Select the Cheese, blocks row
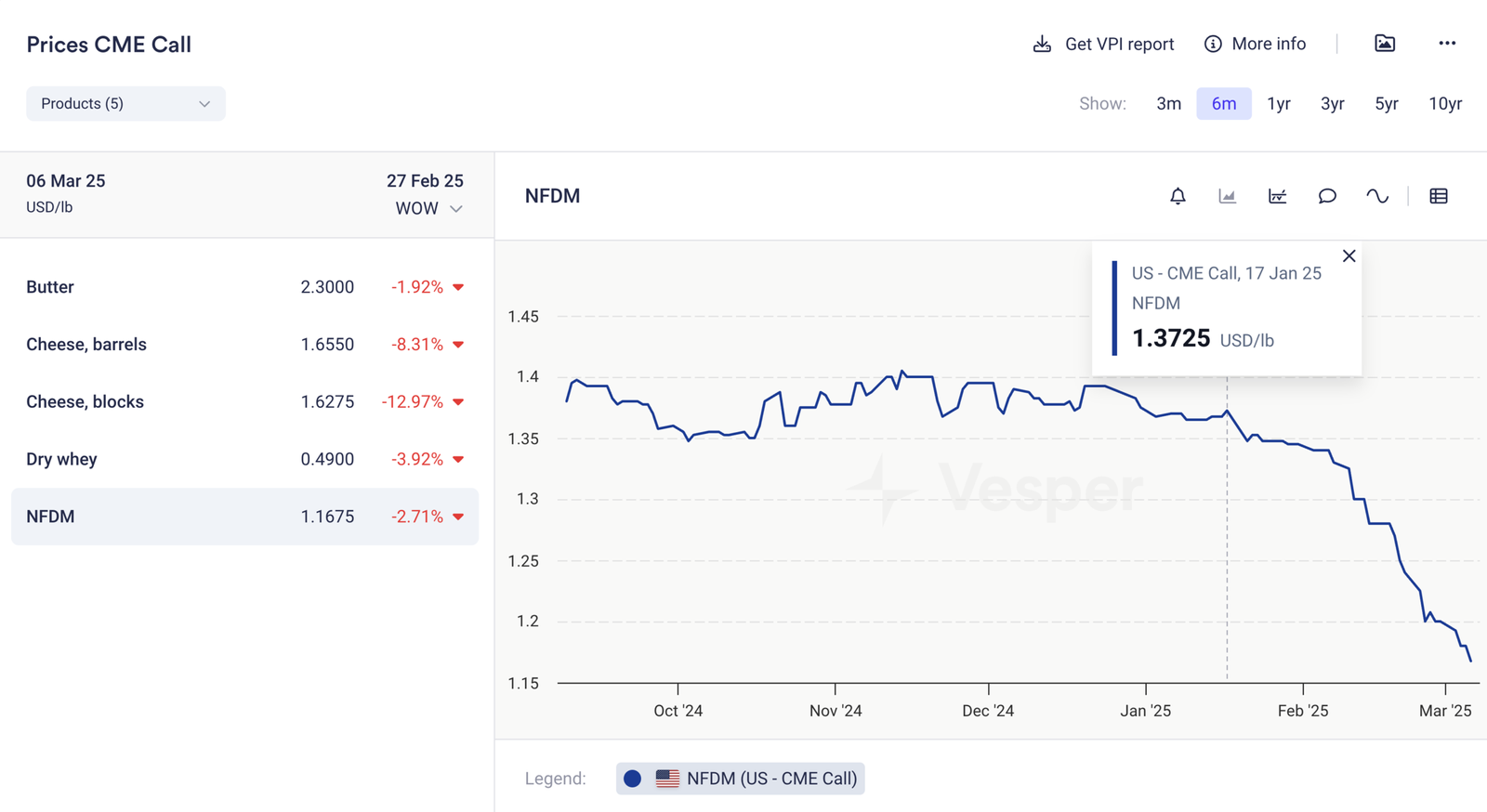The height and width of the screenshot is (812, 1487). tap(244, 402)
